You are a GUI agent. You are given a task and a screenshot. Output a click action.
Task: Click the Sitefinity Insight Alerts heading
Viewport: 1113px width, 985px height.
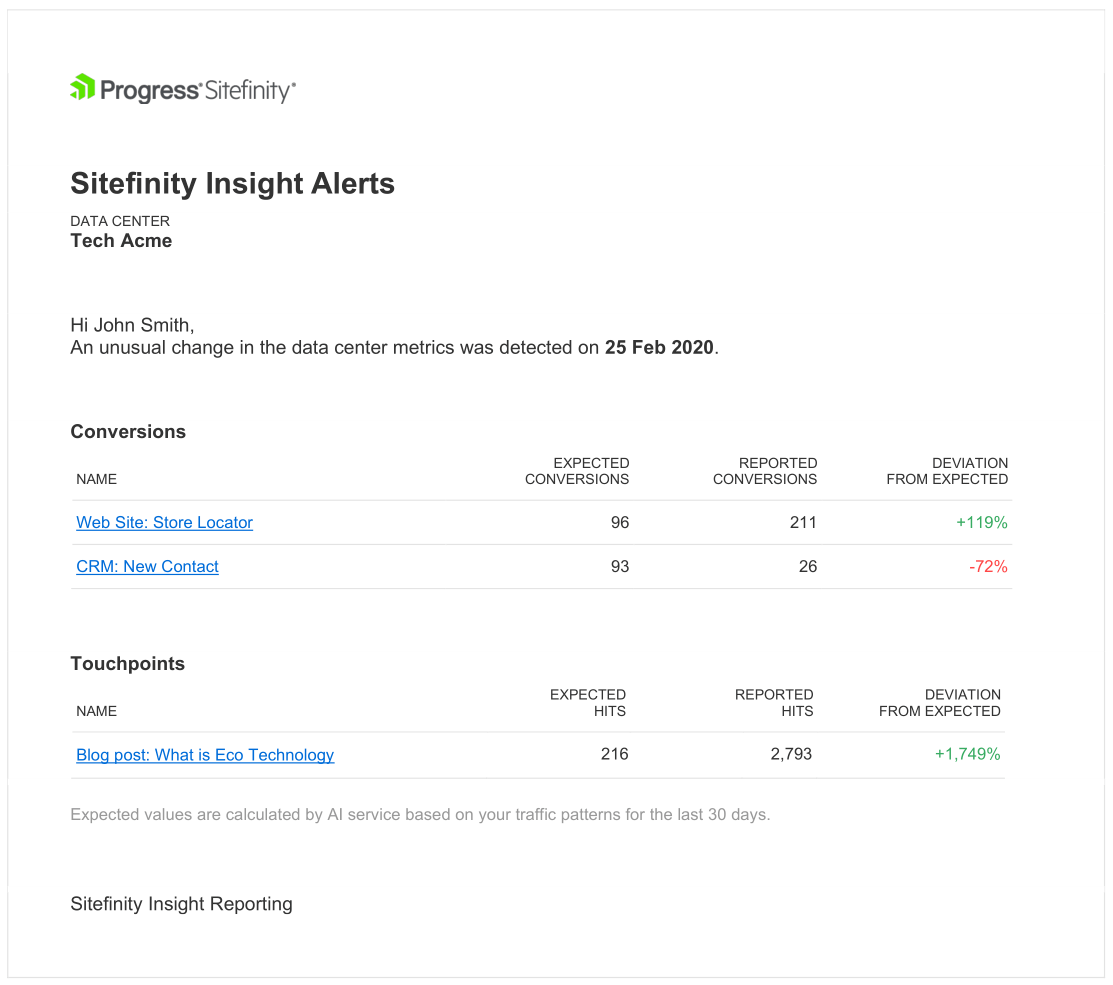232,184
